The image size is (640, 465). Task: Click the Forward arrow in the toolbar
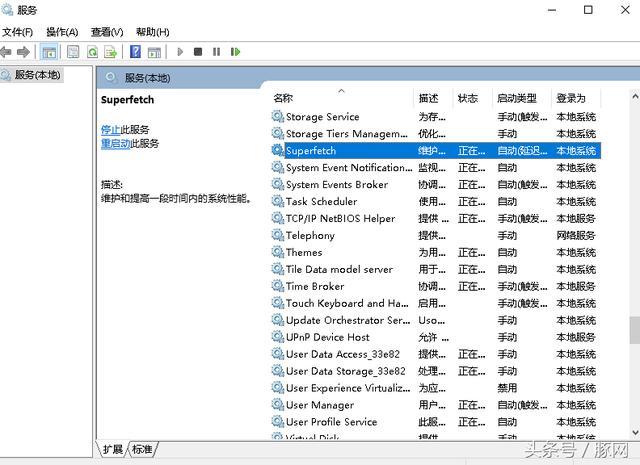(23, 51)
